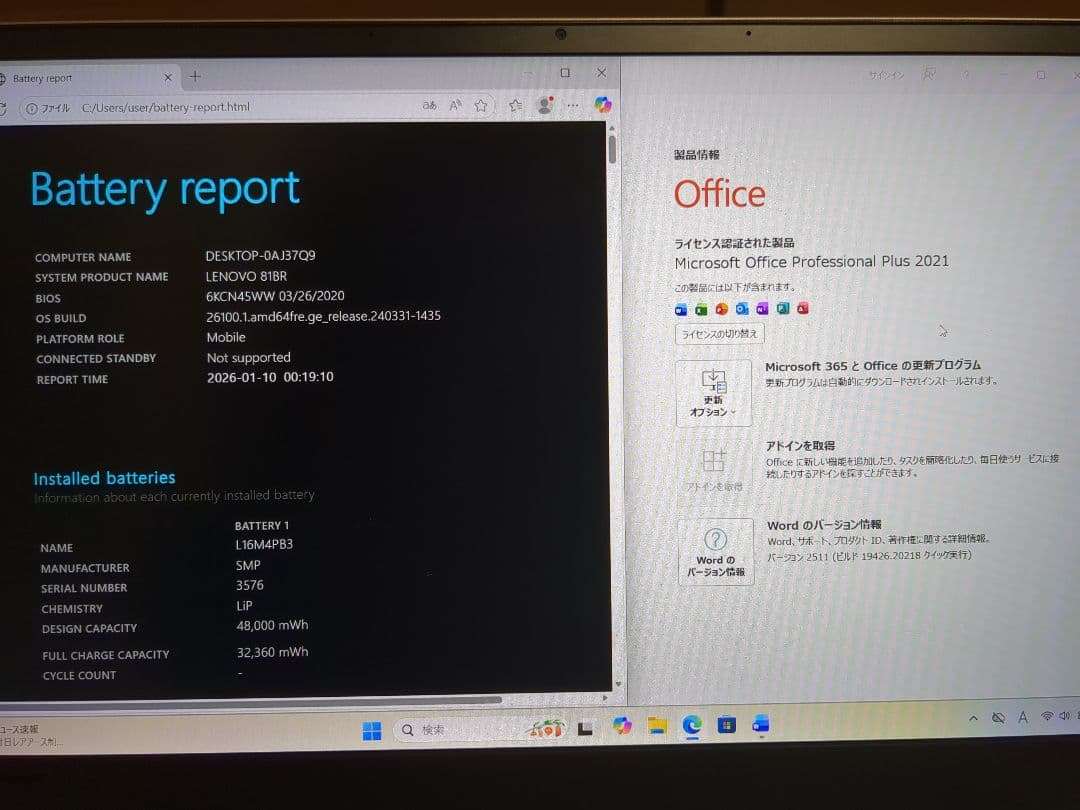Click the Word のバージョン情報 button
The width and height of the screenshot is (1080, 810).
715,552
